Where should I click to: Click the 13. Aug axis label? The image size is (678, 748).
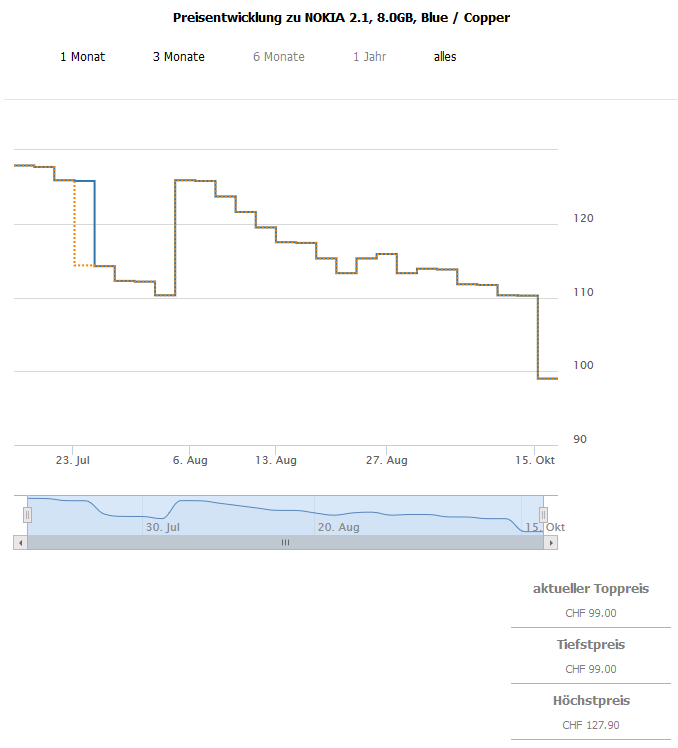pos(276,460)
